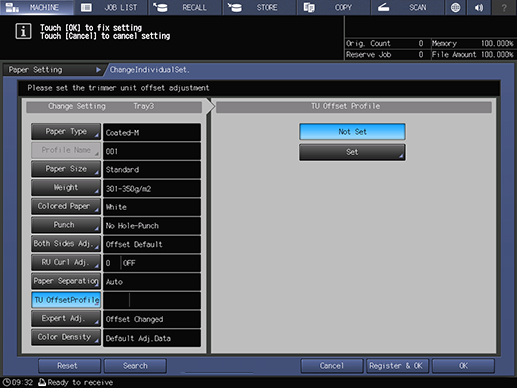Click the disabled Profile Name button
Viewport: 517px width, 388px height.
(66, 150)
